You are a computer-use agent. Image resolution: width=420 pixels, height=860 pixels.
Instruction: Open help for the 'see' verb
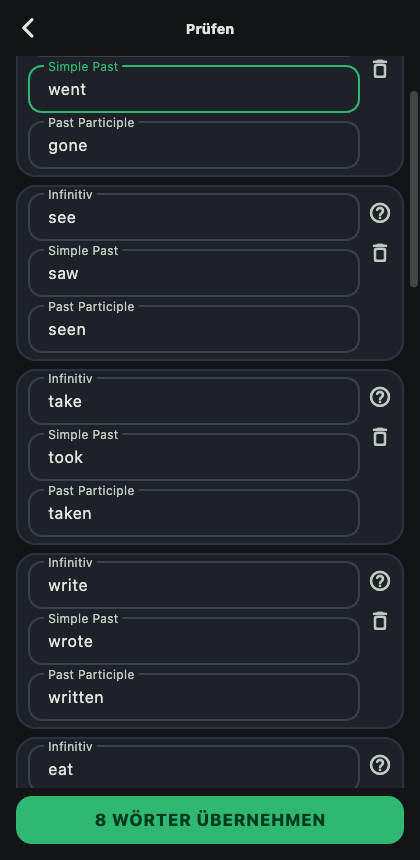click(380, 213)
